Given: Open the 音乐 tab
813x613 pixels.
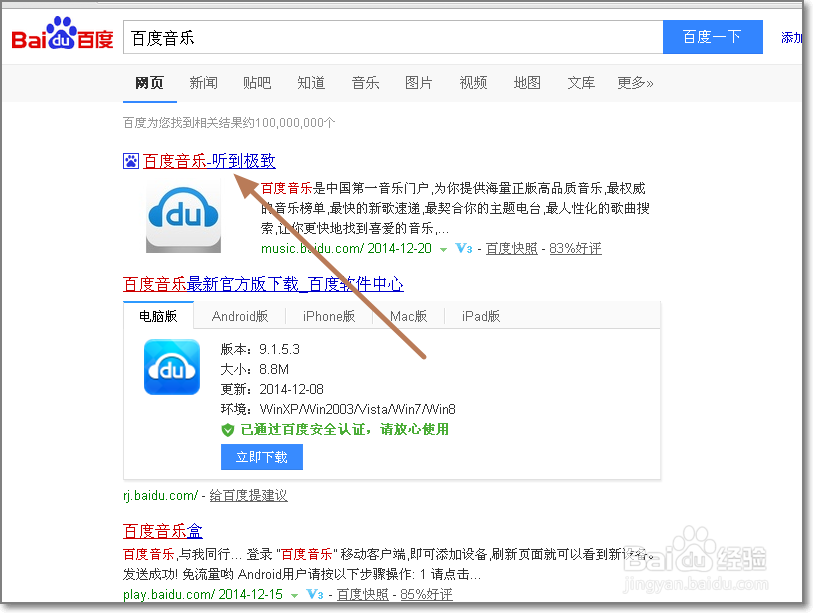Looking at the screenshot, I should click(x=366, y=83).
